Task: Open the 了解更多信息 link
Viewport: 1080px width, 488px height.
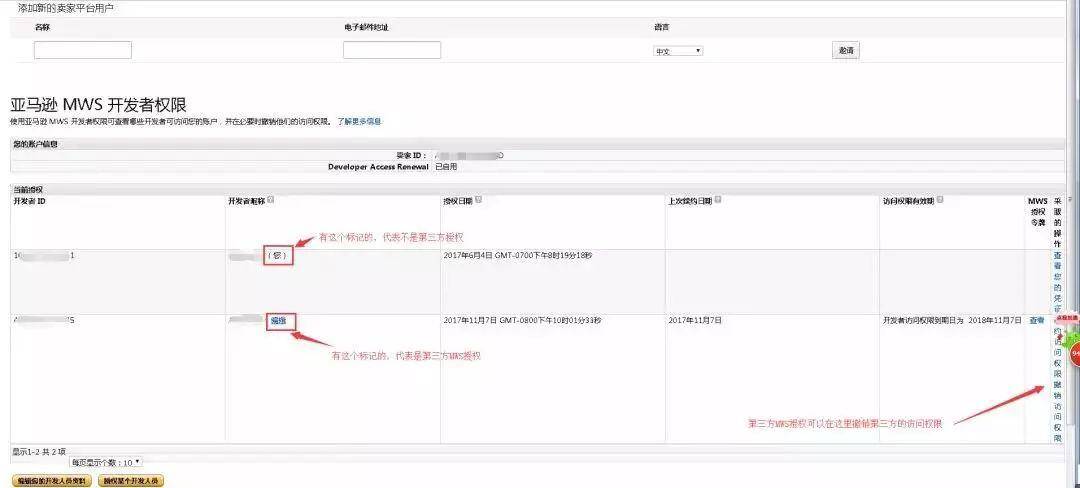Action: (359, 121)
